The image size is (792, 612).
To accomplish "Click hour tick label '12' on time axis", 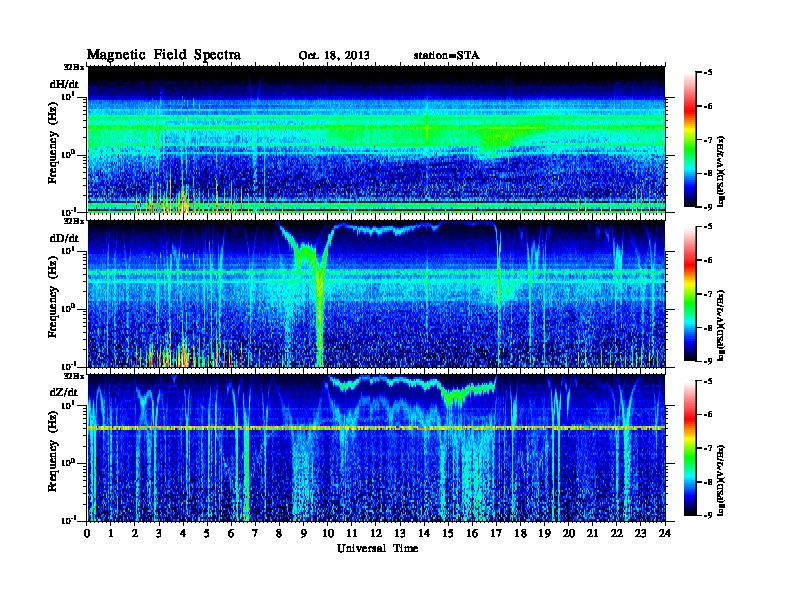I will [x=376, y=533].
